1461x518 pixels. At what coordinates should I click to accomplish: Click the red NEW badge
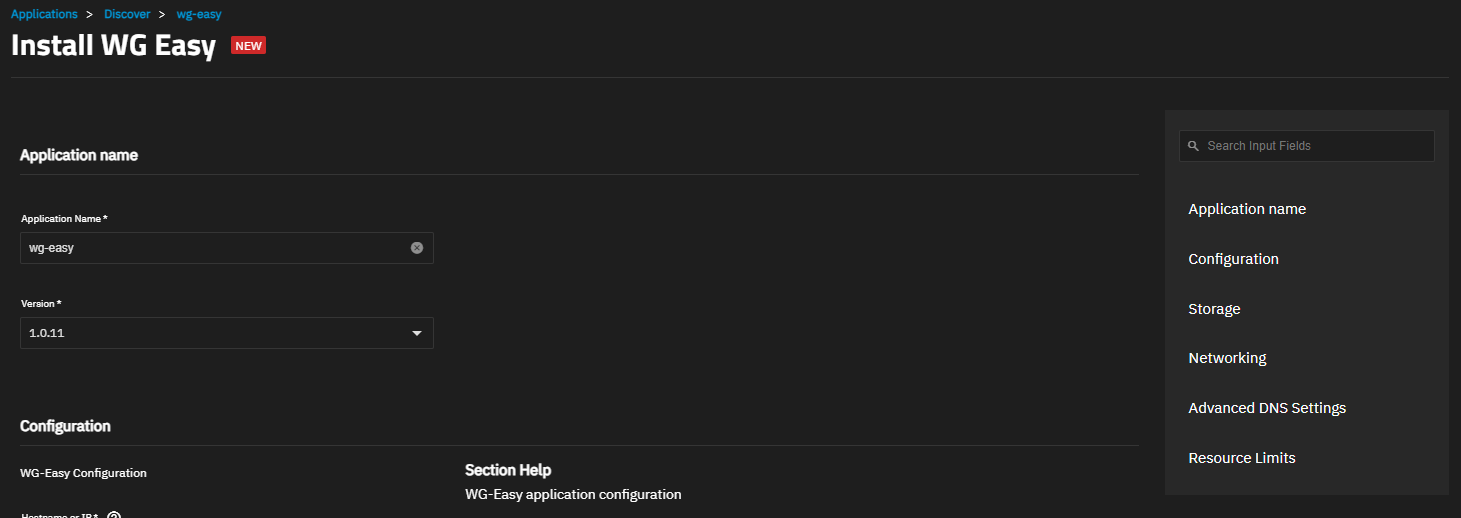[248, 46]
